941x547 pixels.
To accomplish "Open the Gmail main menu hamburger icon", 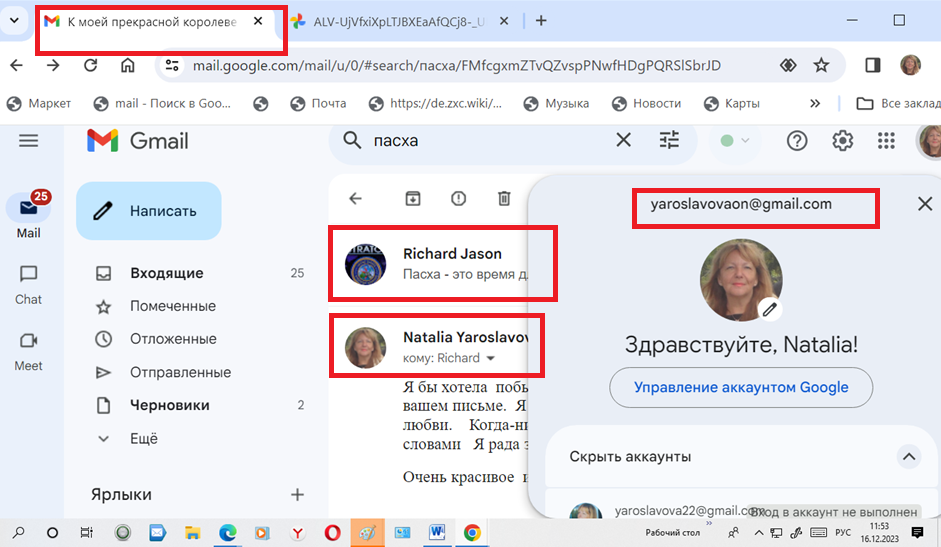I will (x=28, y=141).
